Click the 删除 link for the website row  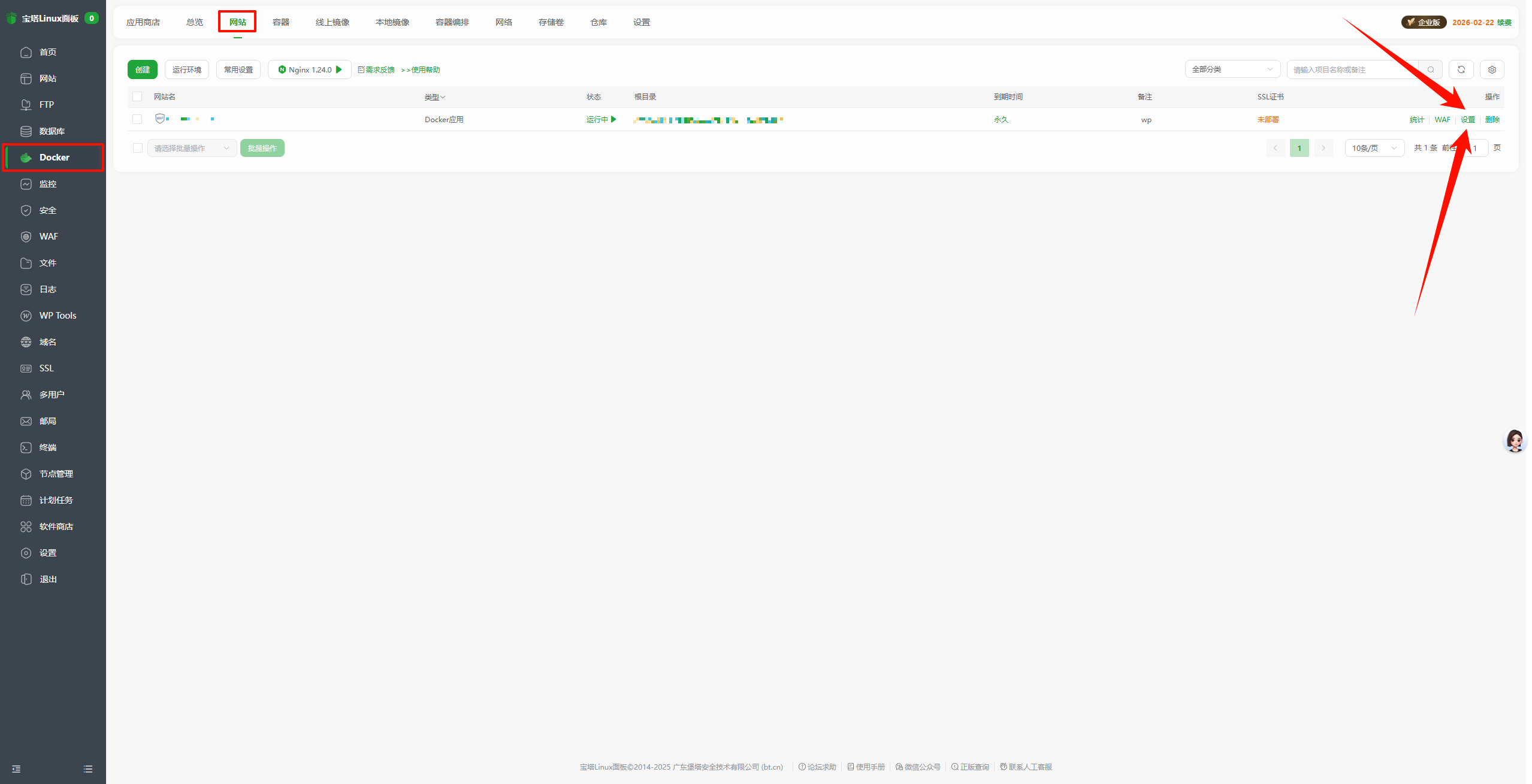coord(1492,119)
